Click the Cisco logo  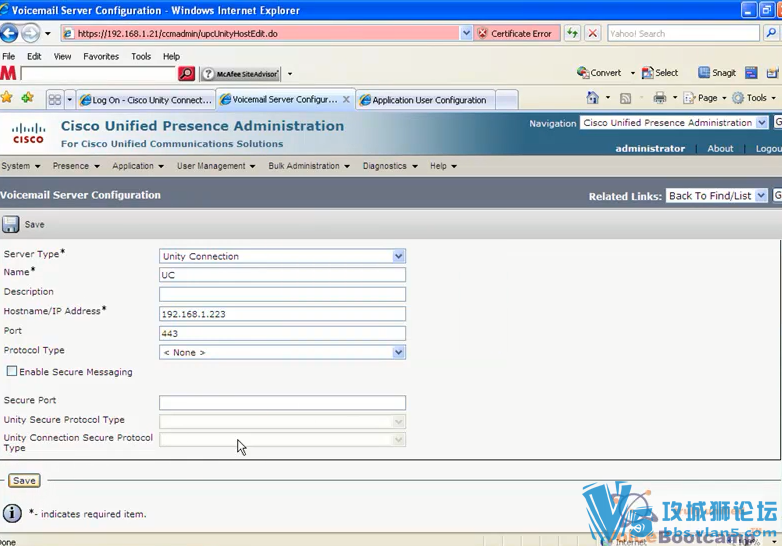pos(28,133)
